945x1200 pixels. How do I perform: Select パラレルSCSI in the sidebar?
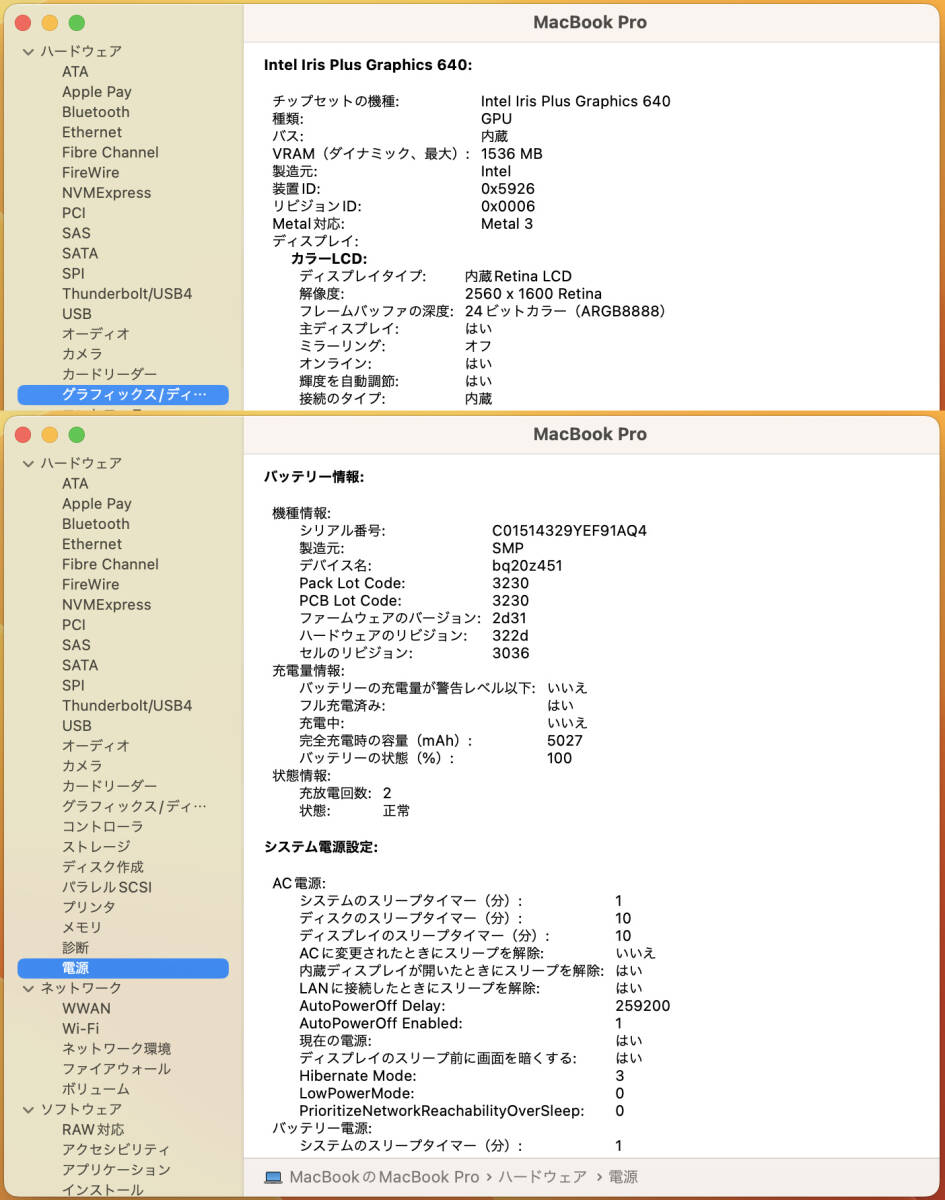(x=107, y=887)
